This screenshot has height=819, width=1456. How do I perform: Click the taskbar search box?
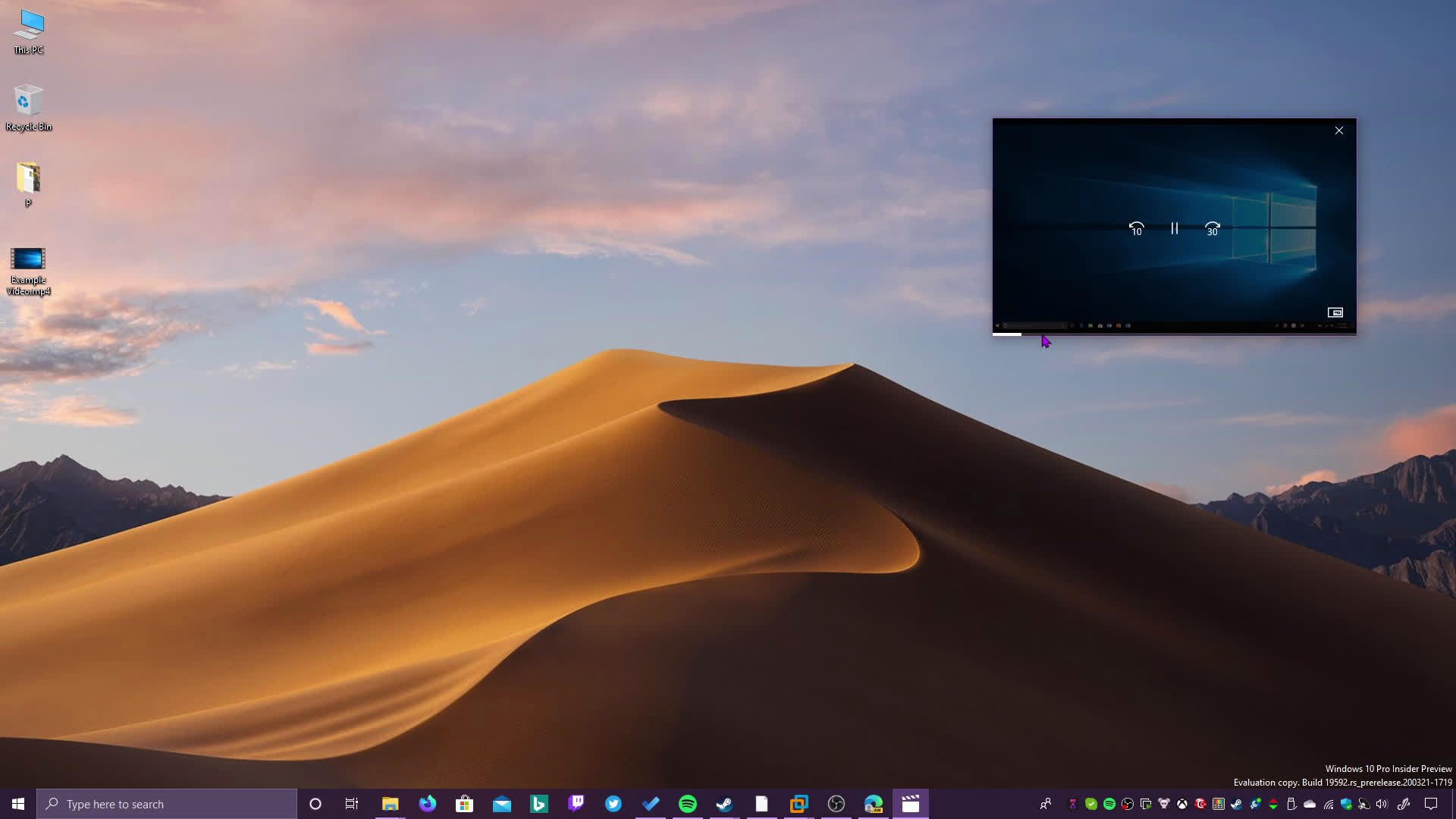[167, 803]
